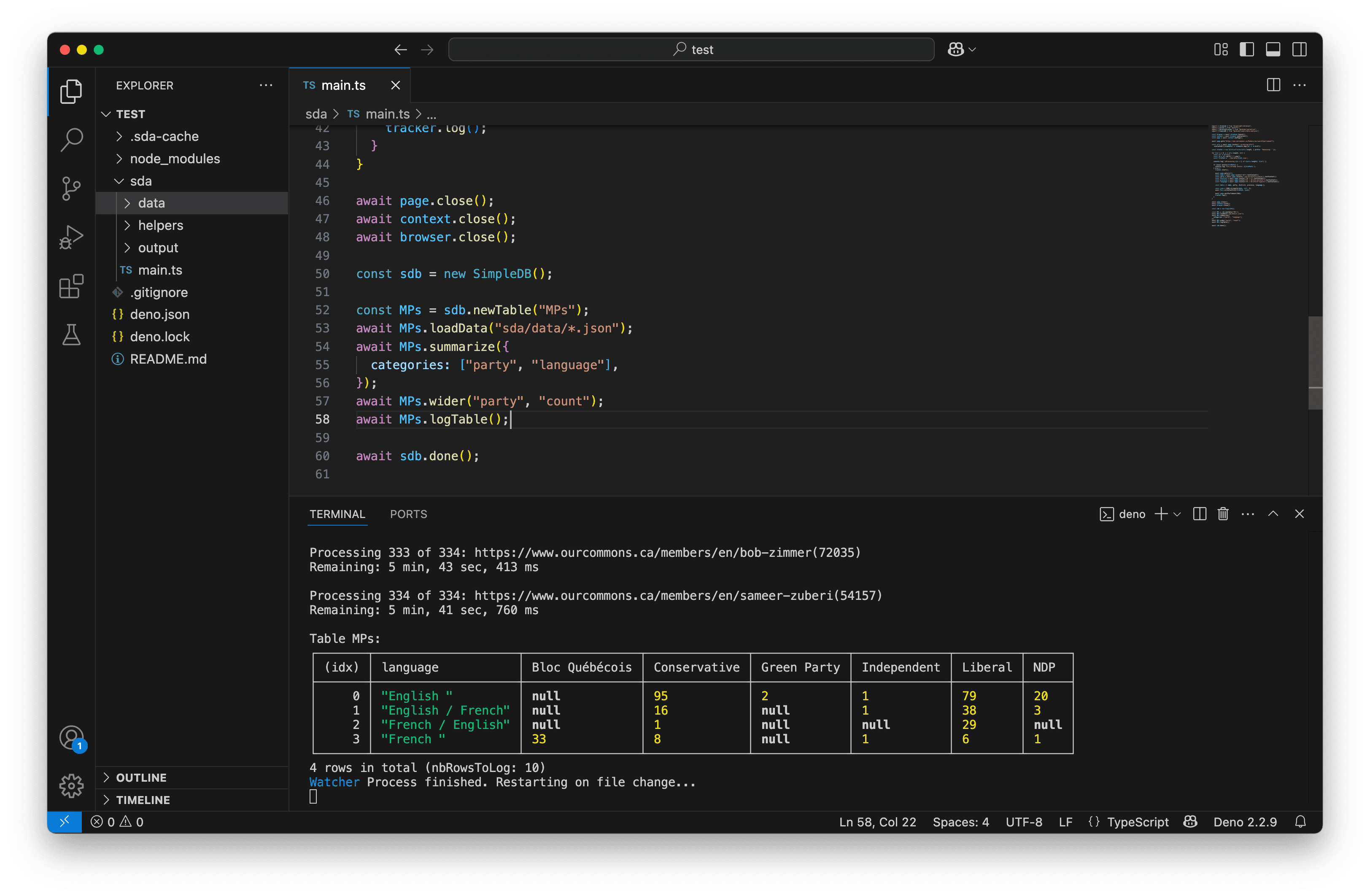The height and width of the screenshot is (896, 1370).
Task: Open the Testing flask view
Action: pyautogui.click(x=71, y=335)
